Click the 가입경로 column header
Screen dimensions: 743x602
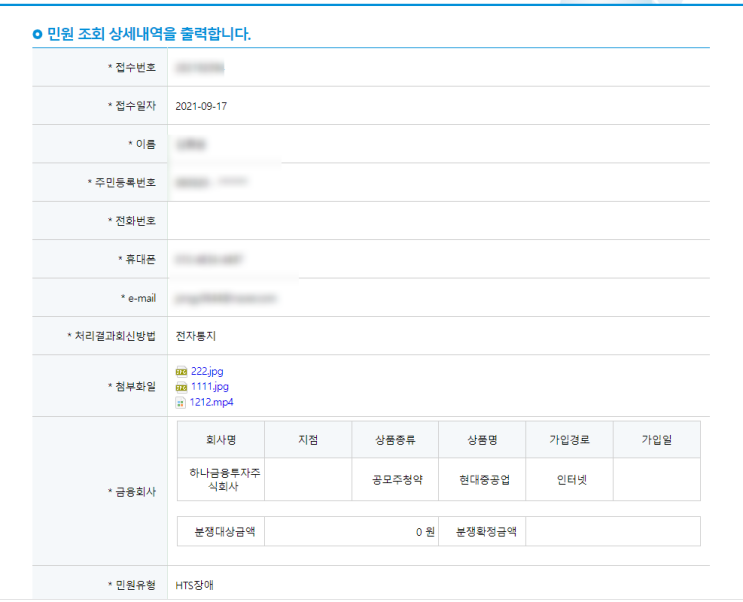click(570, 440)
